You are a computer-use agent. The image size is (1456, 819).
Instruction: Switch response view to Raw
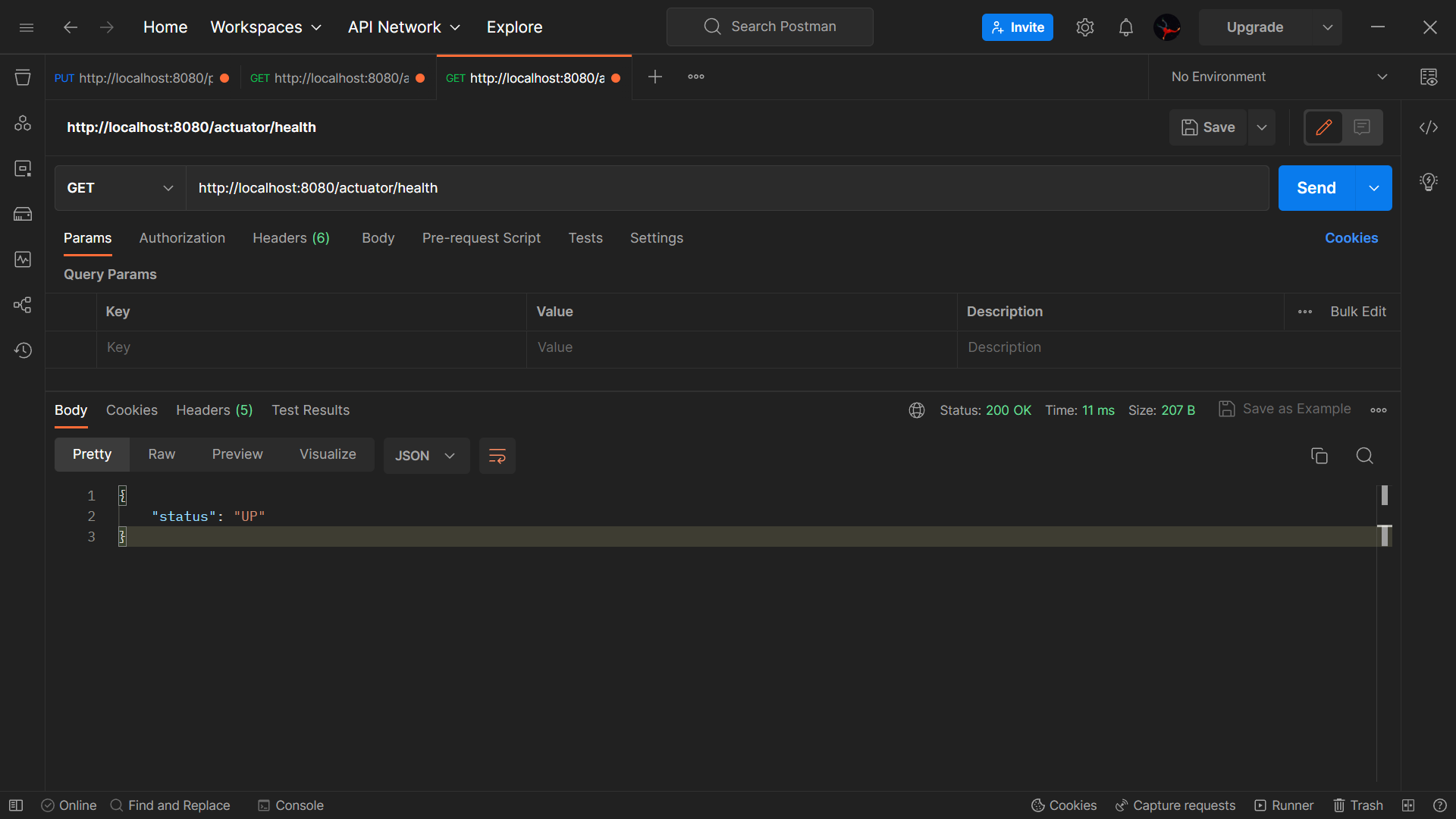click(162, 454)
